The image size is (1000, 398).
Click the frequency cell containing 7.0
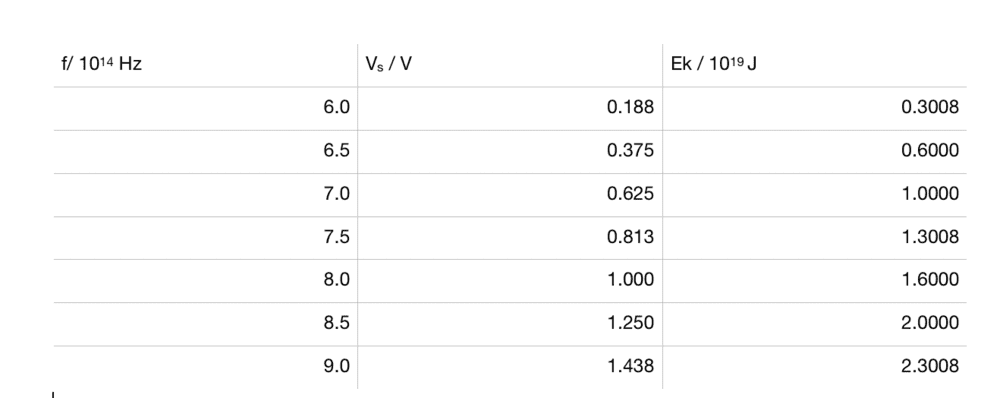pyautogui.click(x=205, y=195)
